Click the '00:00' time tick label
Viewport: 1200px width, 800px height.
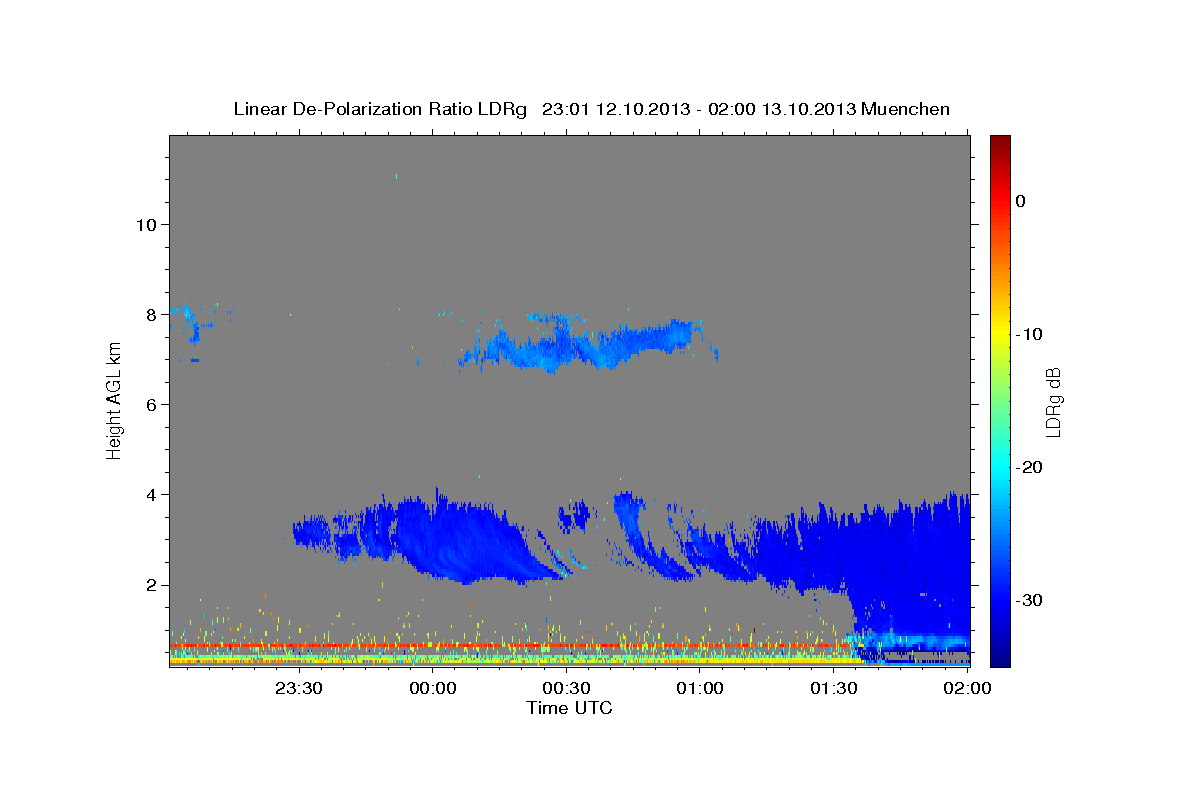433,688
